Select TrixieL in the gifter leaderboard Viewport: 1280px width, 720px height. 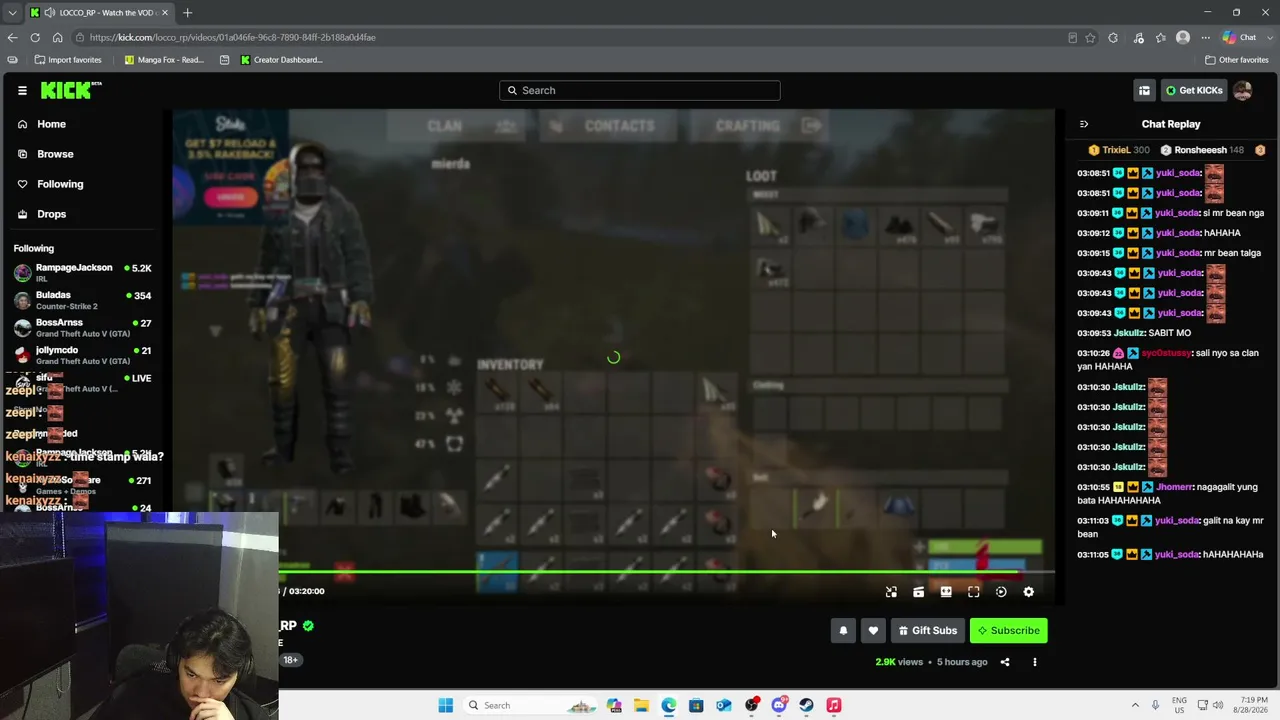pyautogui.click(x=1119, y=150)
